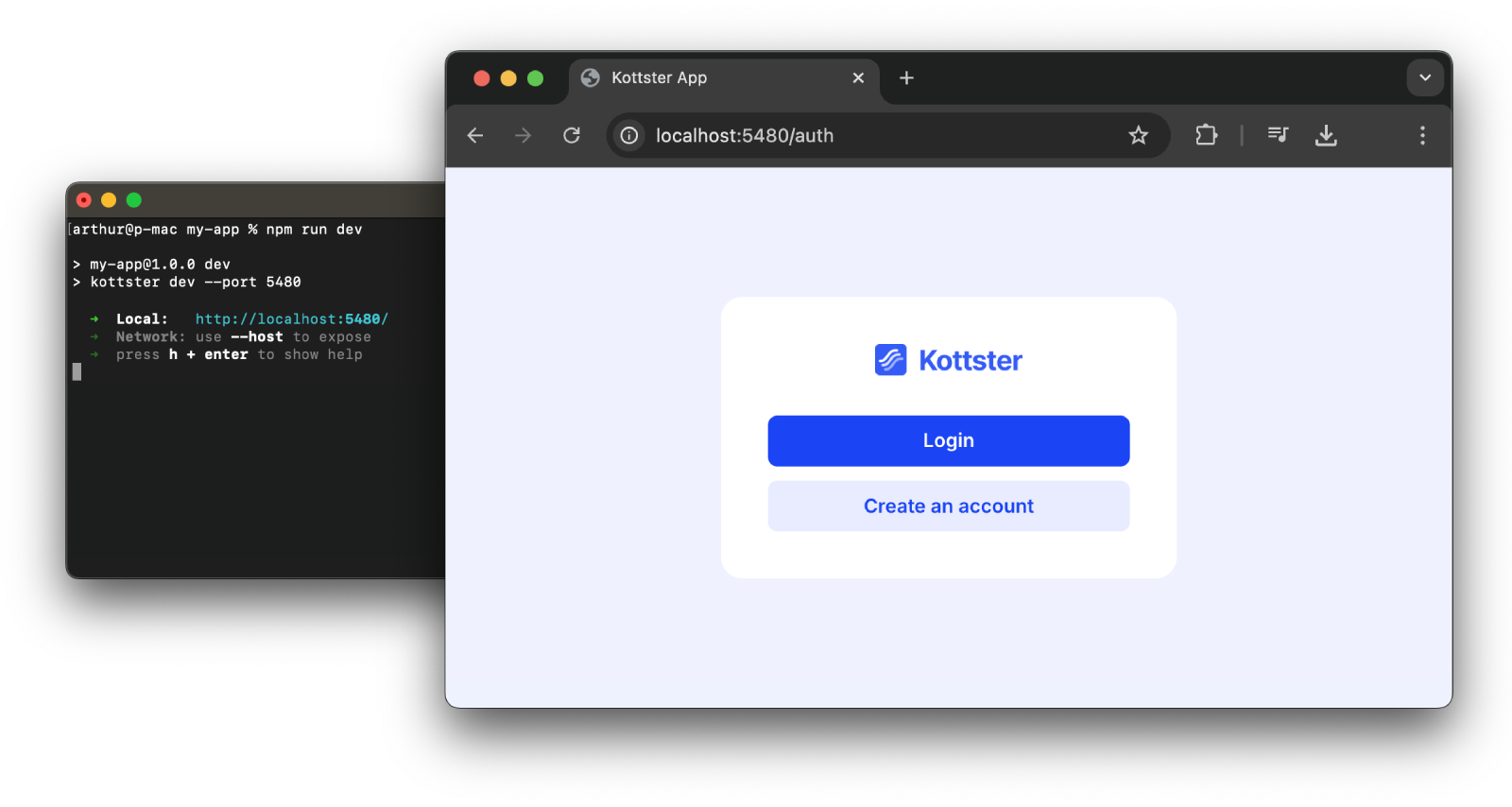The image size is (1512, 807).
Task: Expand the tab search dropdown chevron
Action: click(1425, 77)
